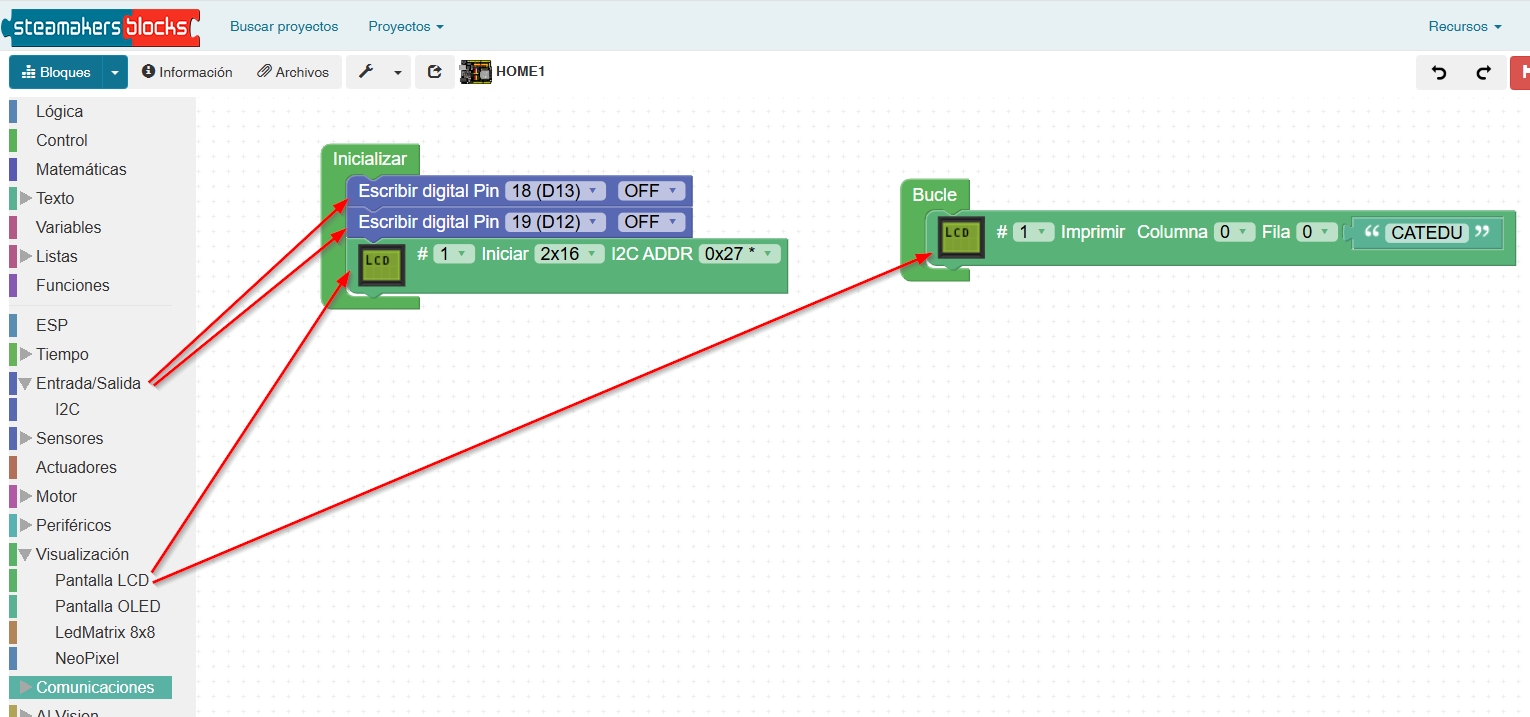Screen dimensions: 1530x717
Task: Click the wrench tools icon
Action: (x=366, y=72)
